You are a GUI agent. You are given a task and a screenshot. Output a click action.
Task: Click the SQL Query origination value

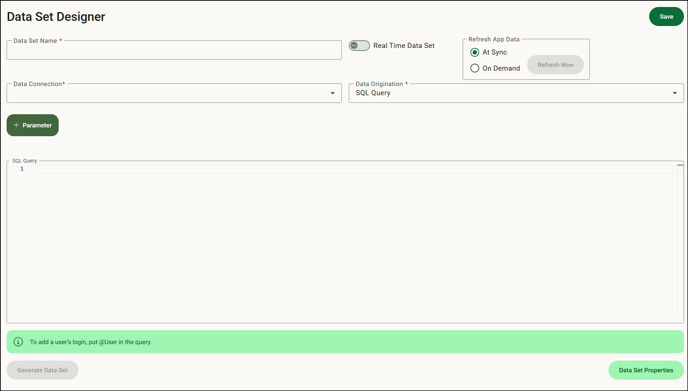point(373,93)
